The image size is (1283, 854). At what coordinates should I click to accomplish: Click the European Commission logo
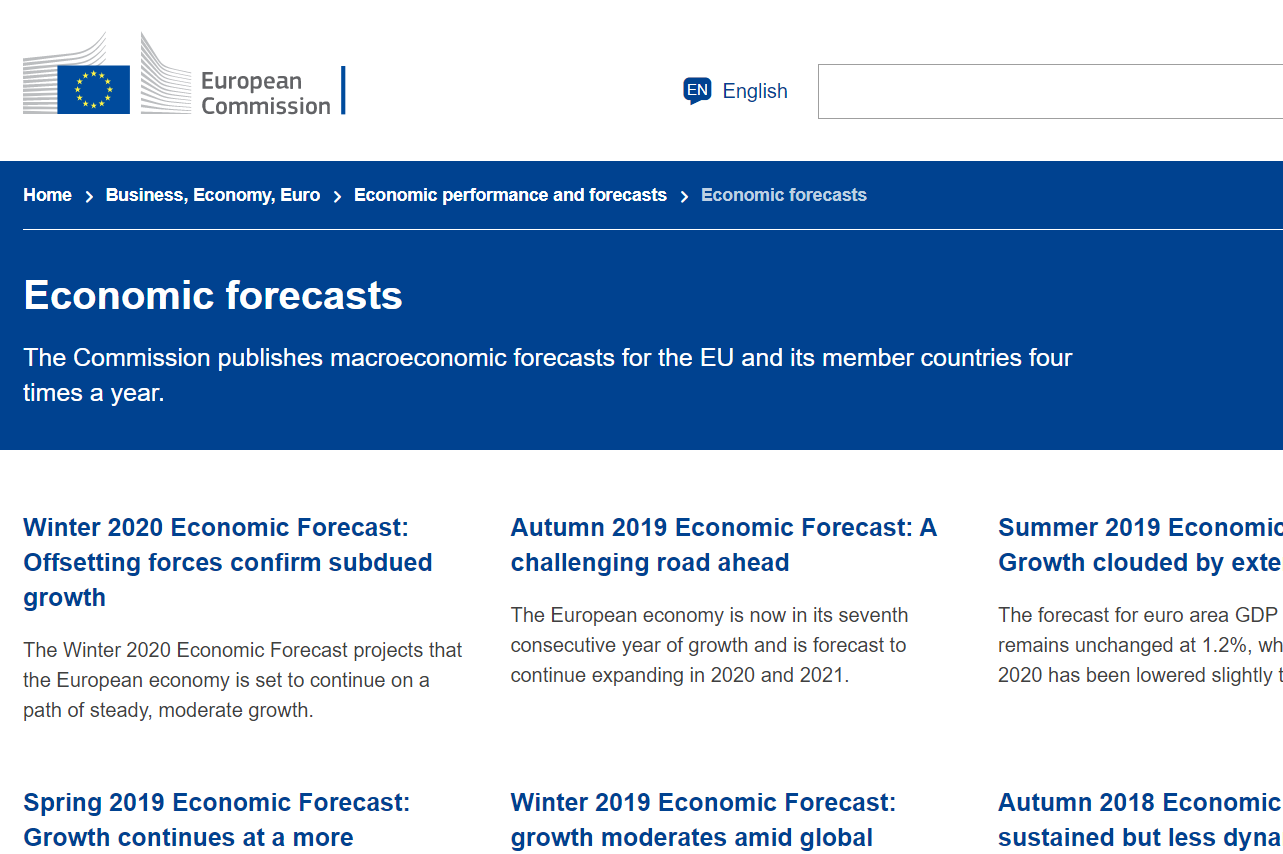184,74
